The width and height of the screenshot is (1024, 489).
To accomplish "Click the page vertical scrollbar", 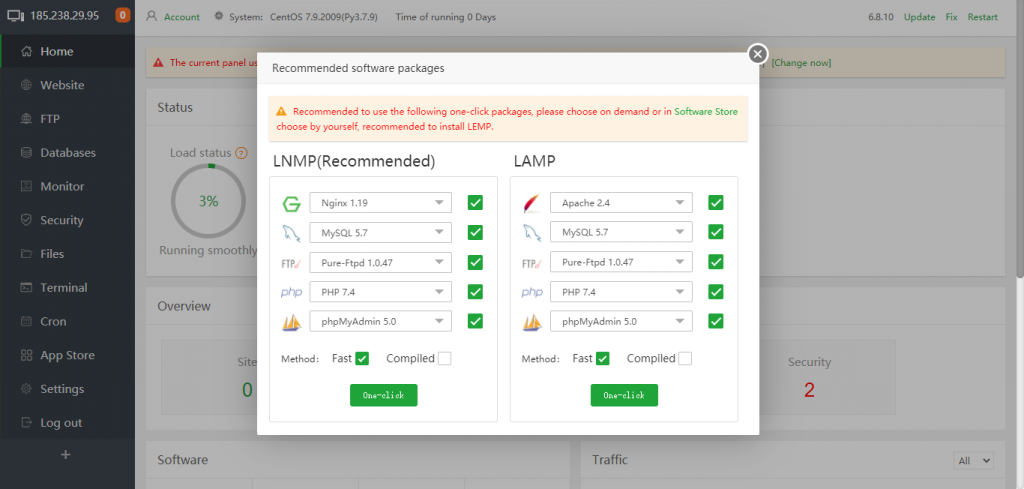I will 1018,150.
